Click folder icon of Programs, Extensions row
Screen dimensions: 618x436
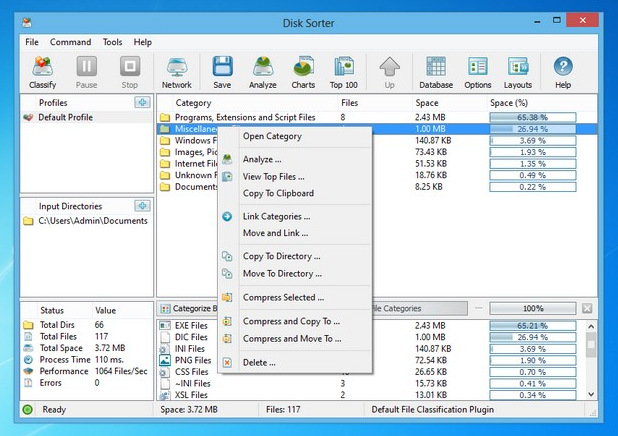pyautogui.click(x=165, y=117)
